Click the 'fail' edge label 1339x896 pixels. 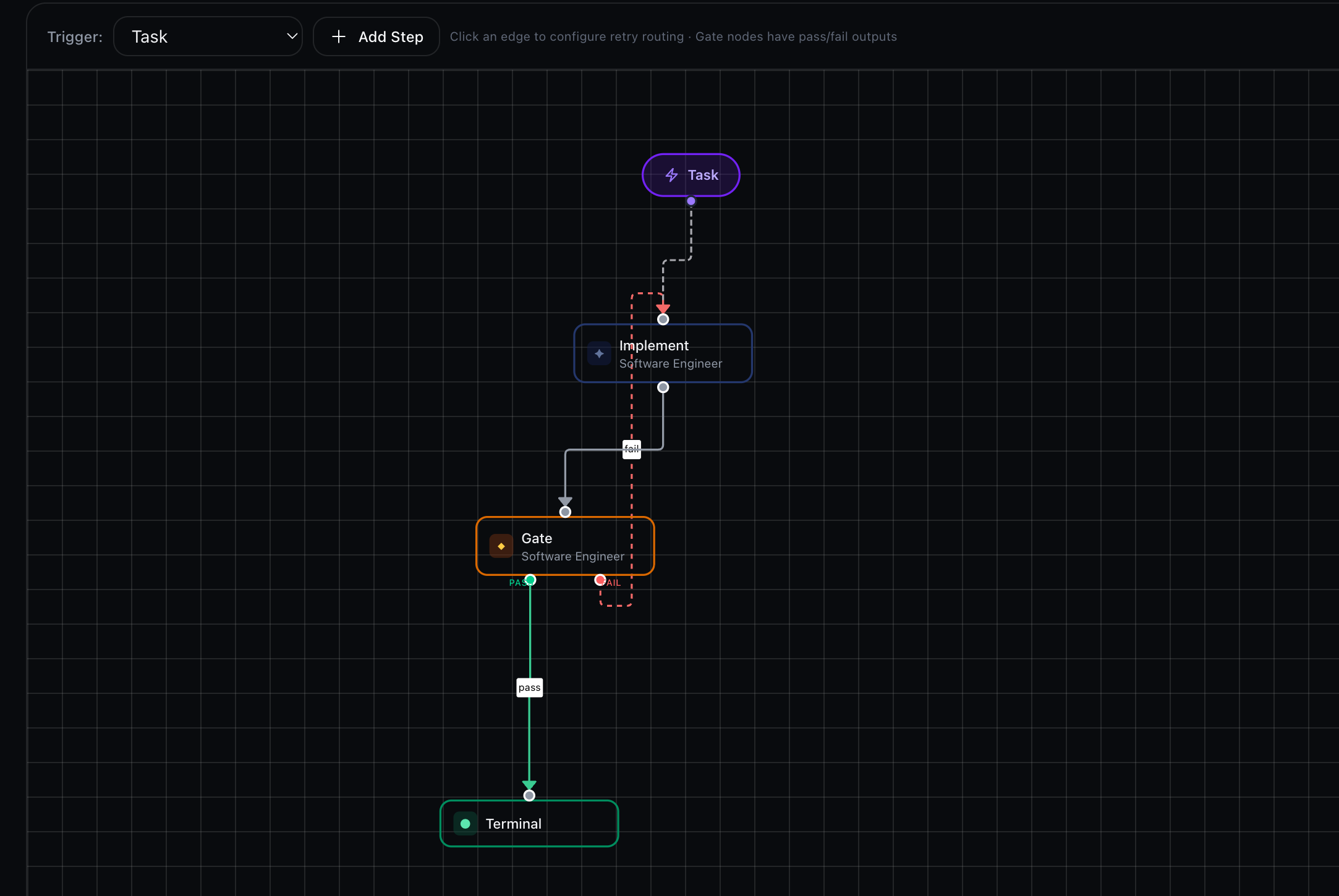coord(632,449)
